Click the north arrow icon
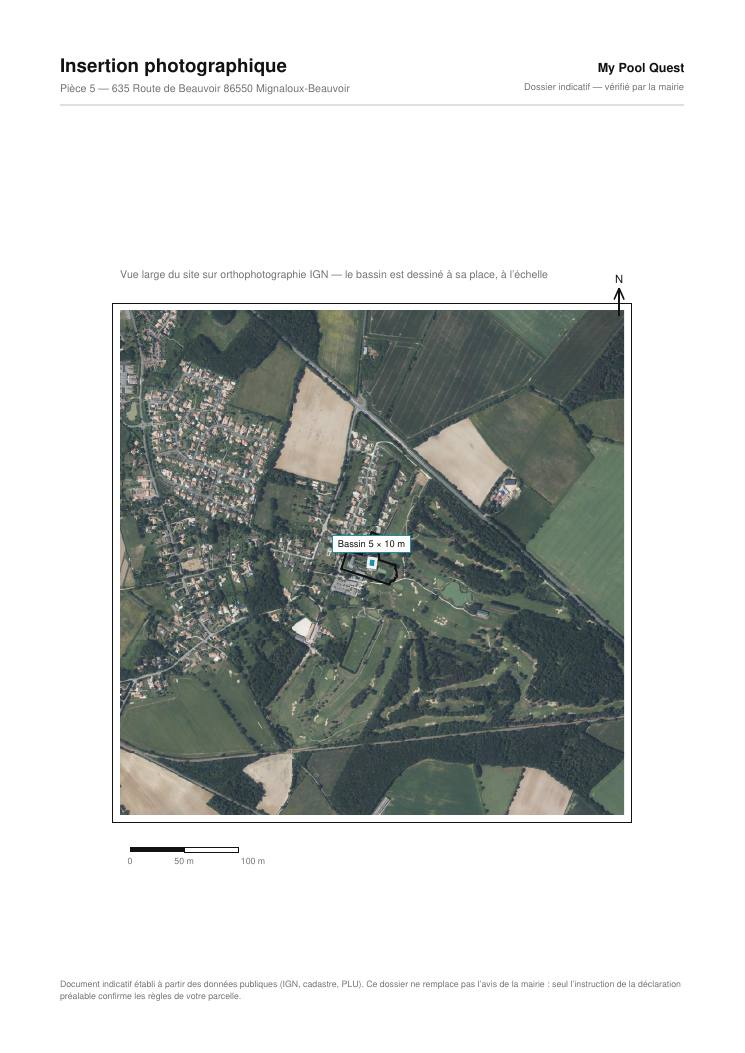Viewport: 745px width, 1053px height. (619, 302)
